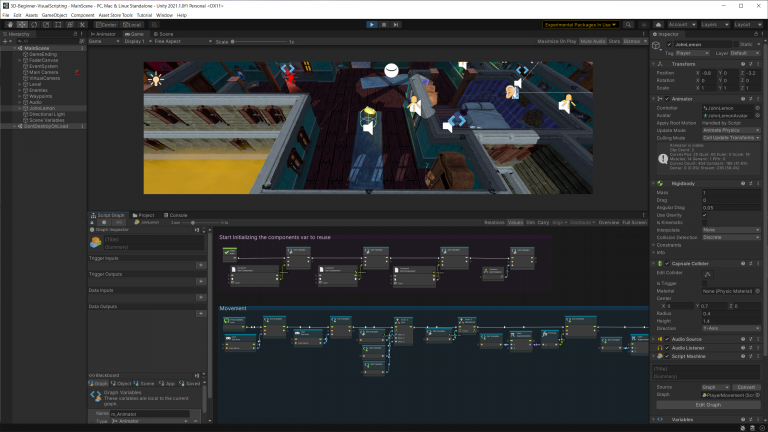The width and height of the screenshot is (768, 432).
Task: Click add button for Trigger Inputs
Action: pyautogui.click(x=201, y=265)
